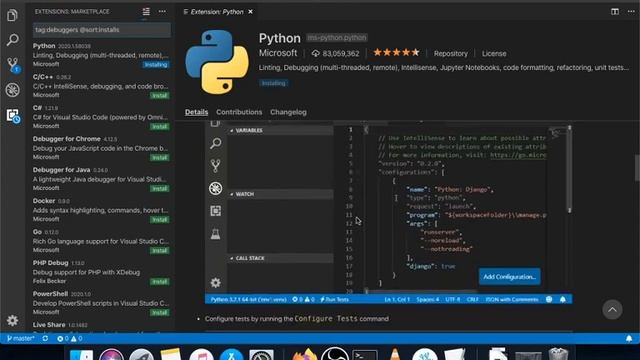Image resolution: width=640 pixels, height=360 pixels.
Task: Open the Repository link
Action: [451, 53]
